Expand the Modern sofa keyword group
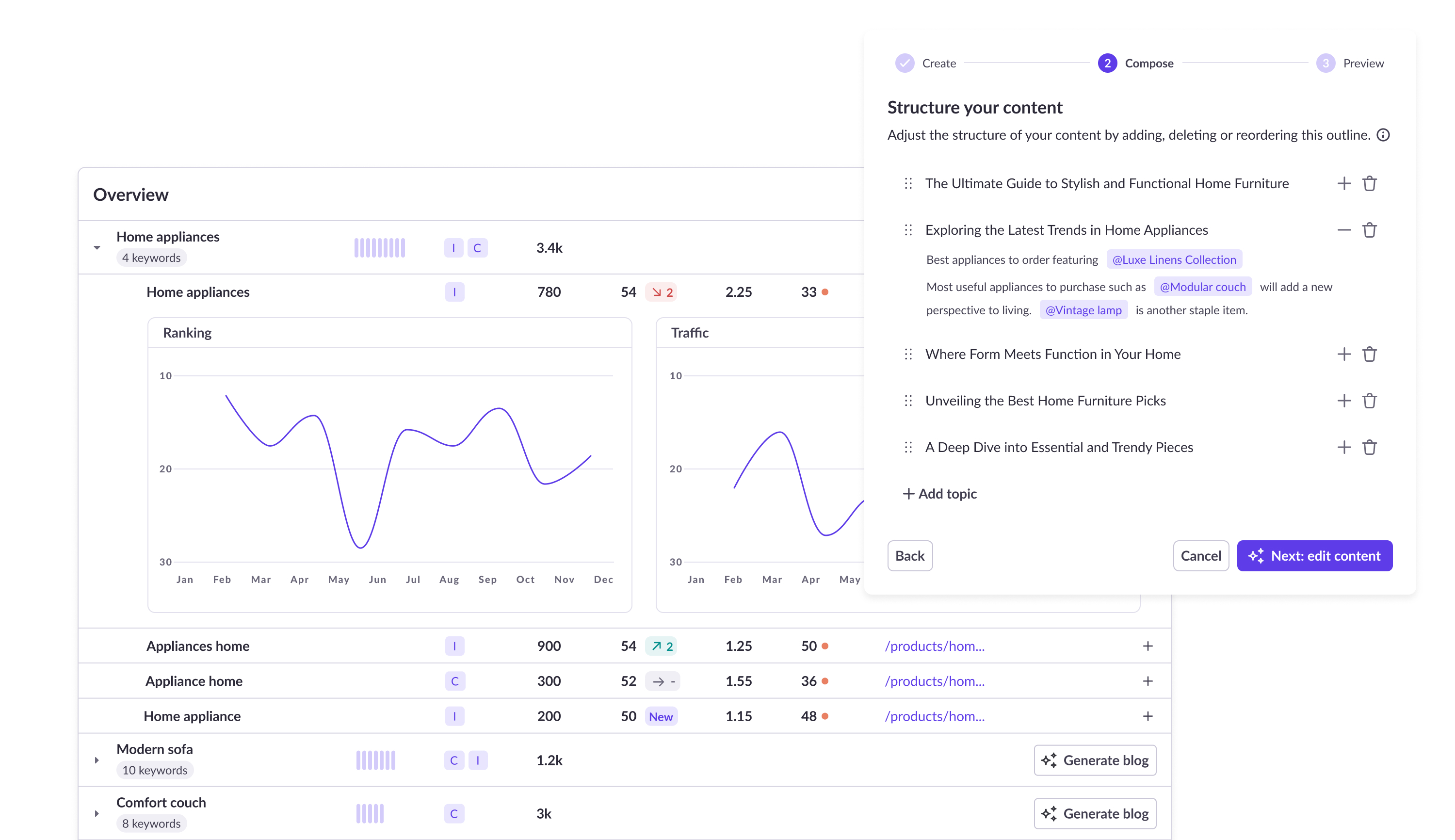1455x840 pixels. [97, 760]
